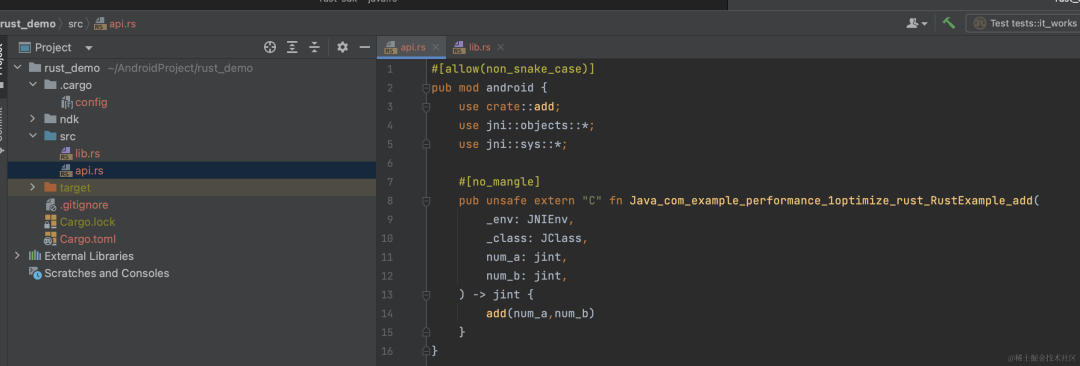The height and width of the screenshot is (366, 1080).
Task: Expand the ndk folder chevron
Action: coord(32,119)
